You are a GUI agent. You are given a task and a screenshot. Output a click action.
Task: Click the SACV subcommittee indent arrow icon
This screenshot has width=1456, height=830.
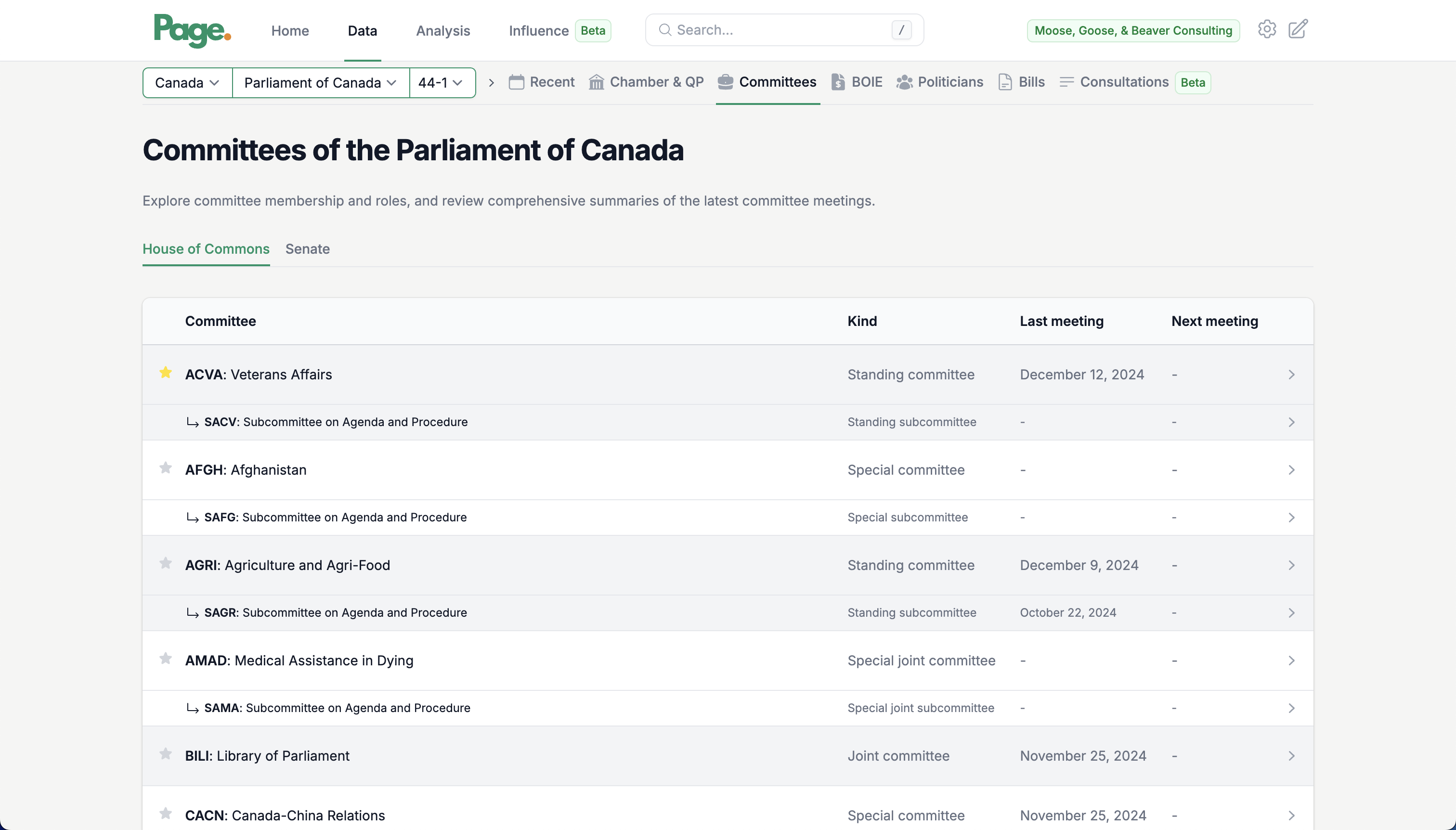point(193,422)
